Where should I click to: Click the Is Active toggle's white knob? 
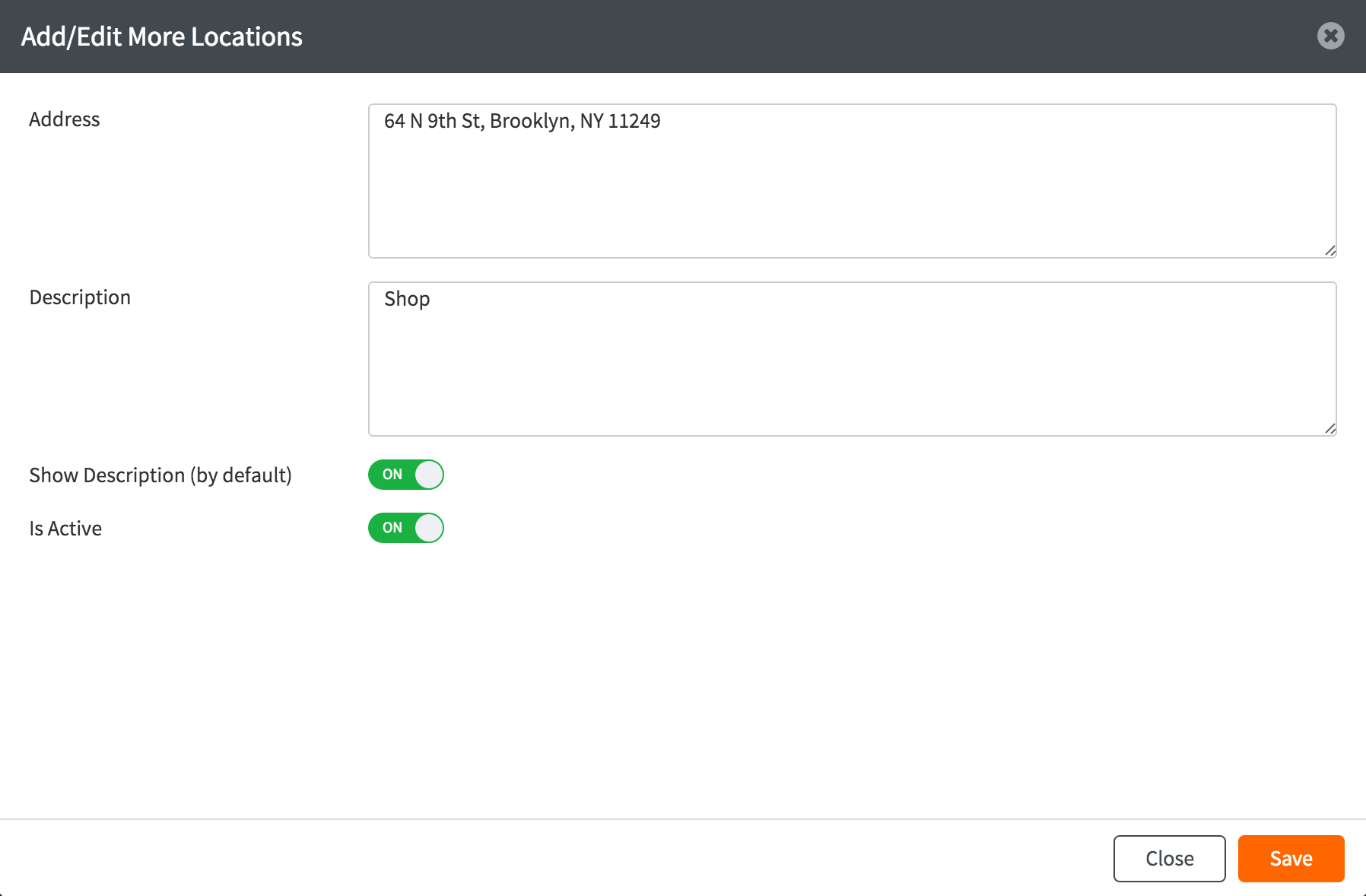[429, 528]
